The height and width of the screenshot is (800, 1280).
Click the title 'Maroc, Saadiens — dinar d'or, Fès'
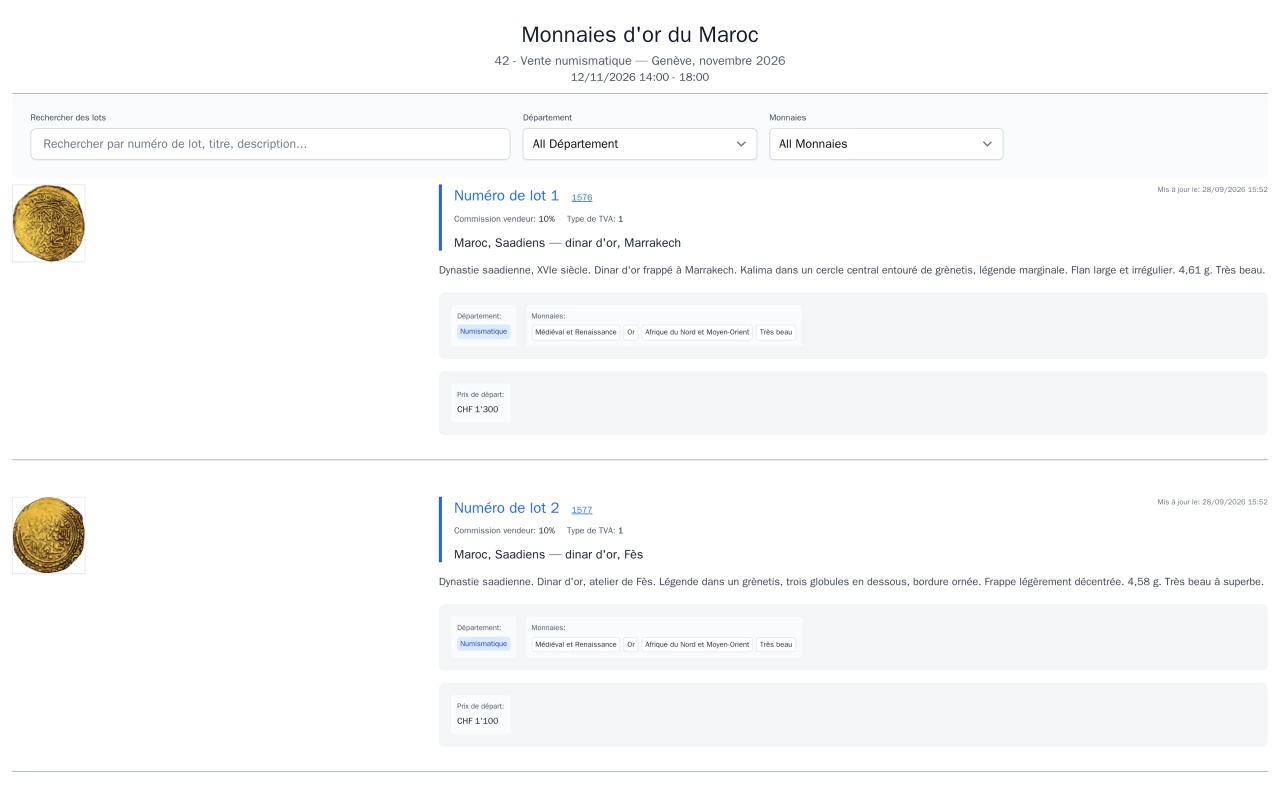[x=548, y=554]
